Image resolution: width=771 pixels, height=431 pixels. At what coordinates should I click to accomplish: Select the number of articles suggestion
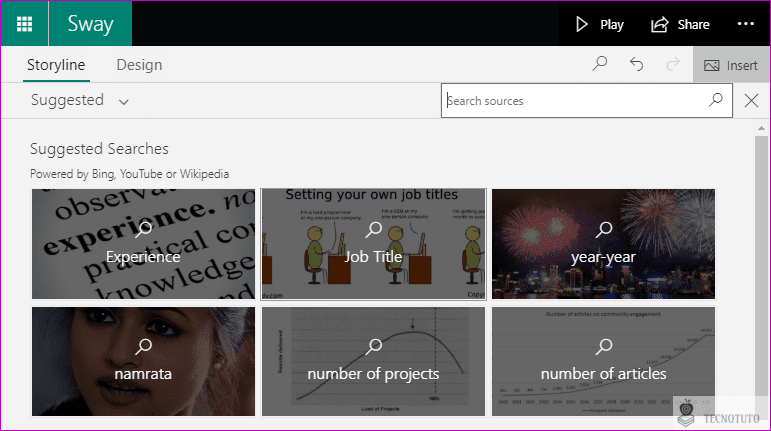(x=603, y=361)
